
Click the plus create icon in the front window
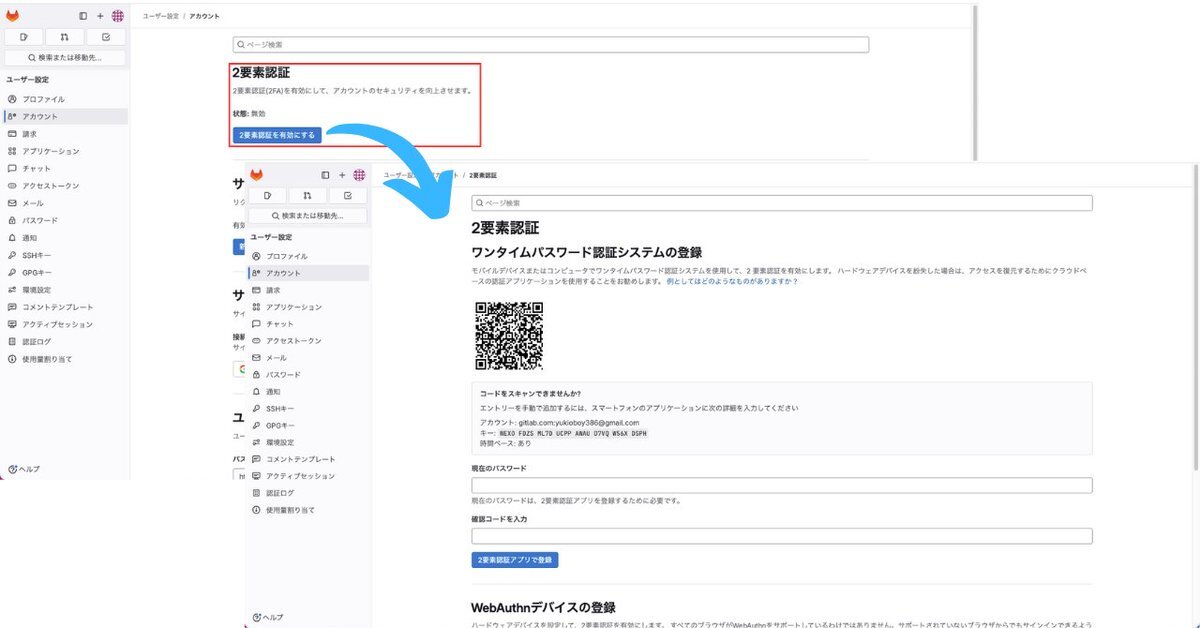pyautogui.click(x=342, y=174)
